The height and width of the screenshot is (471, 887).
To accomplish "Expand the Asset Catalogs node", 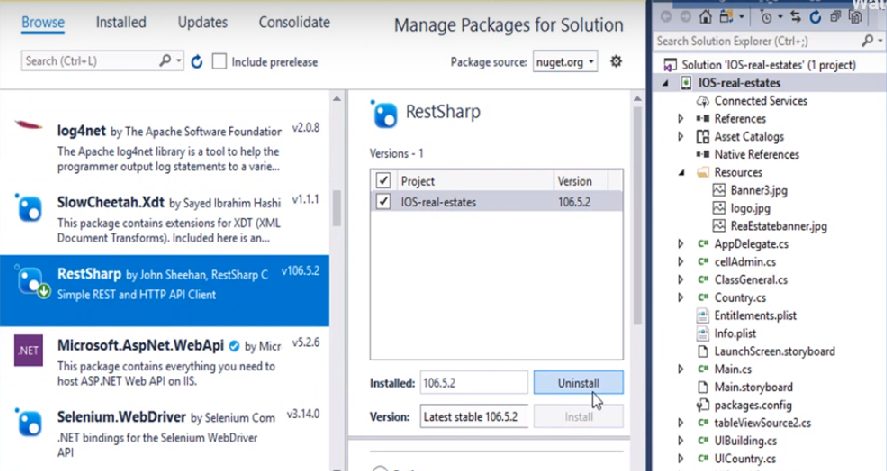I will point(681,137).
